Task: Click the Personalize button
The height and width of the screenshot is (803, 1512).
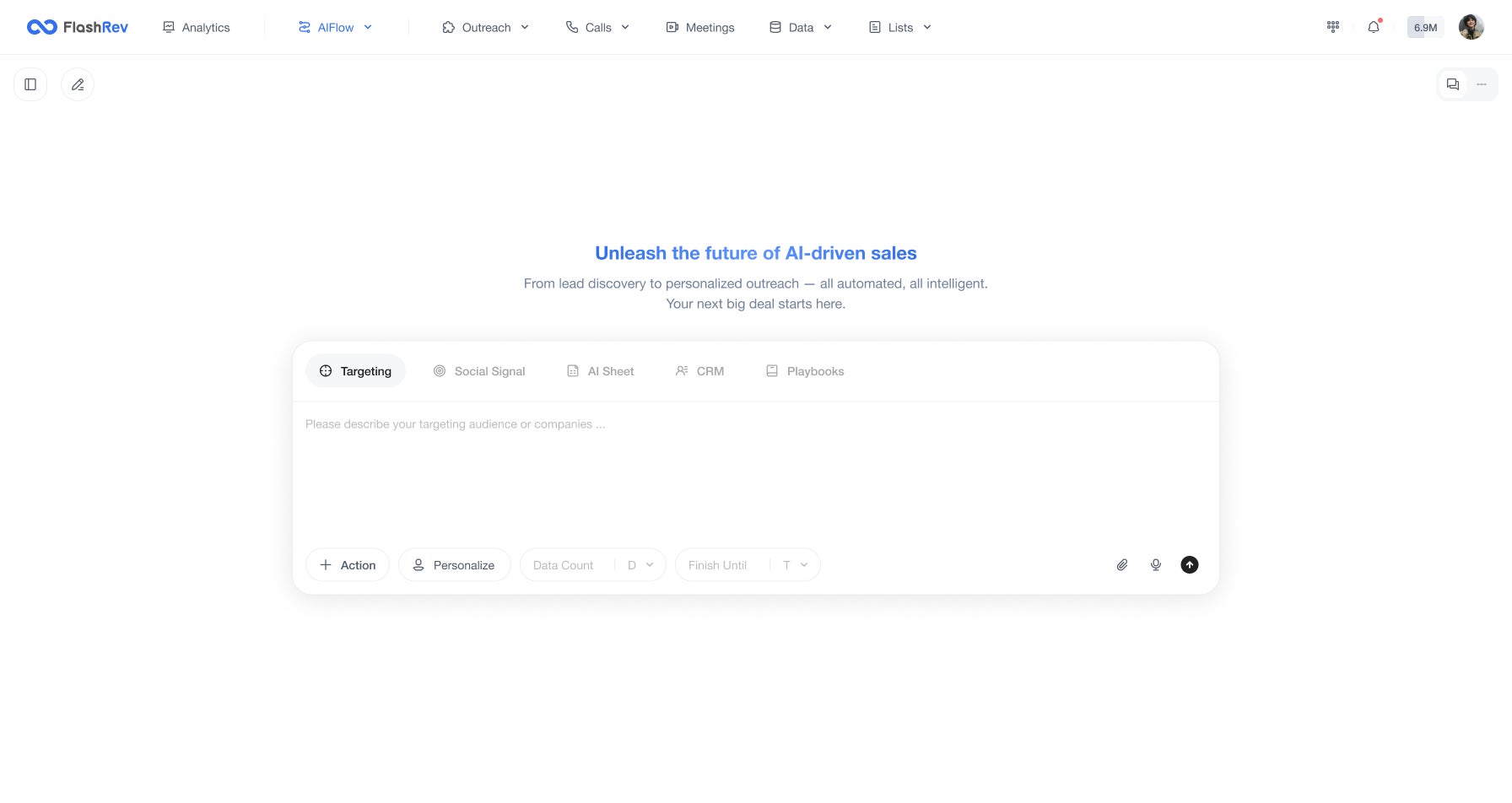Action: point(454,565)
